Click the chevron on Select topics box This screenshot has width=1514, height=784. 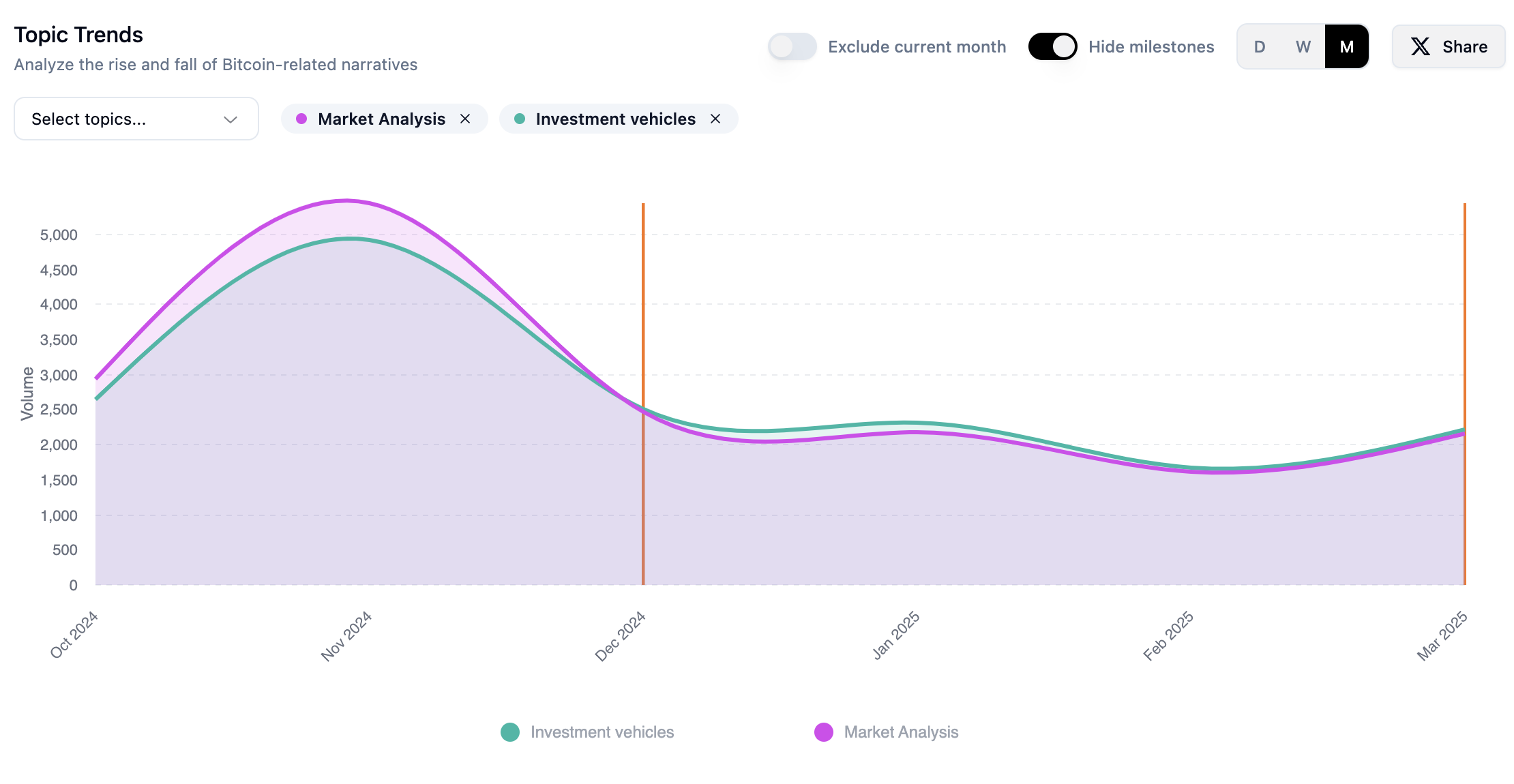(231, 119)
